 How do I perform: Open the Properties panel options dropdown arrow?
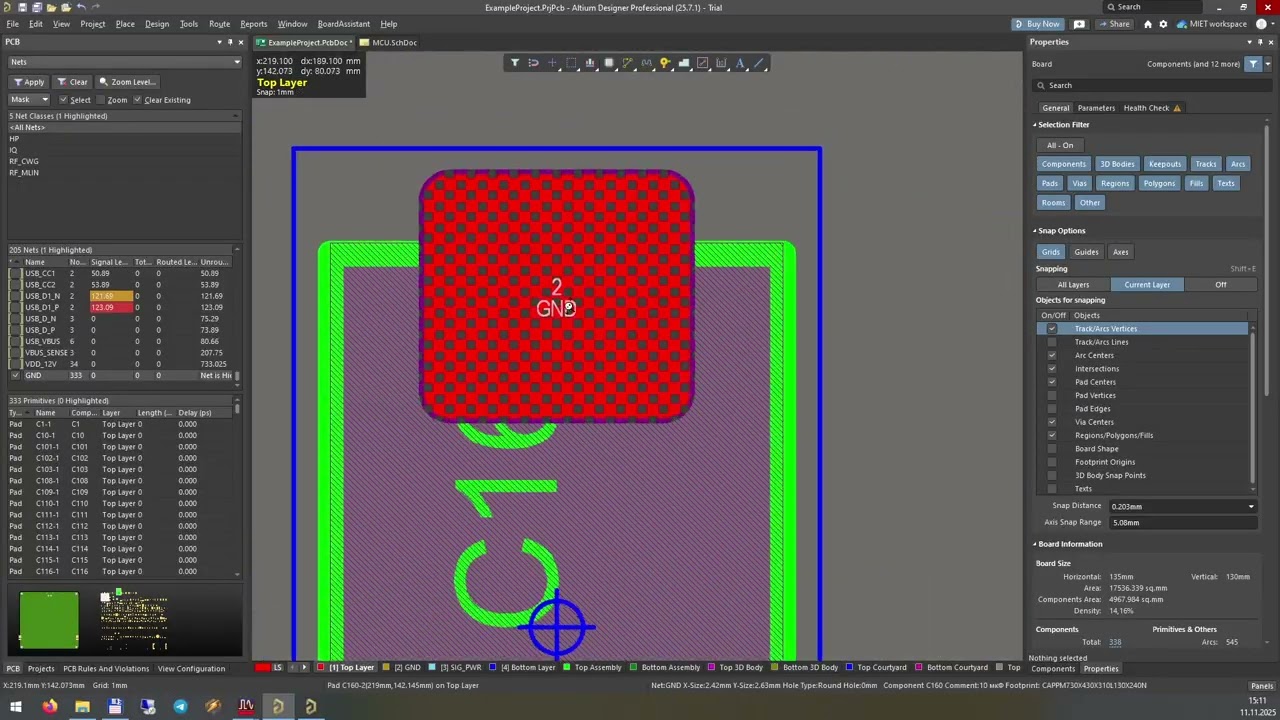click(x=1249, y=42)
